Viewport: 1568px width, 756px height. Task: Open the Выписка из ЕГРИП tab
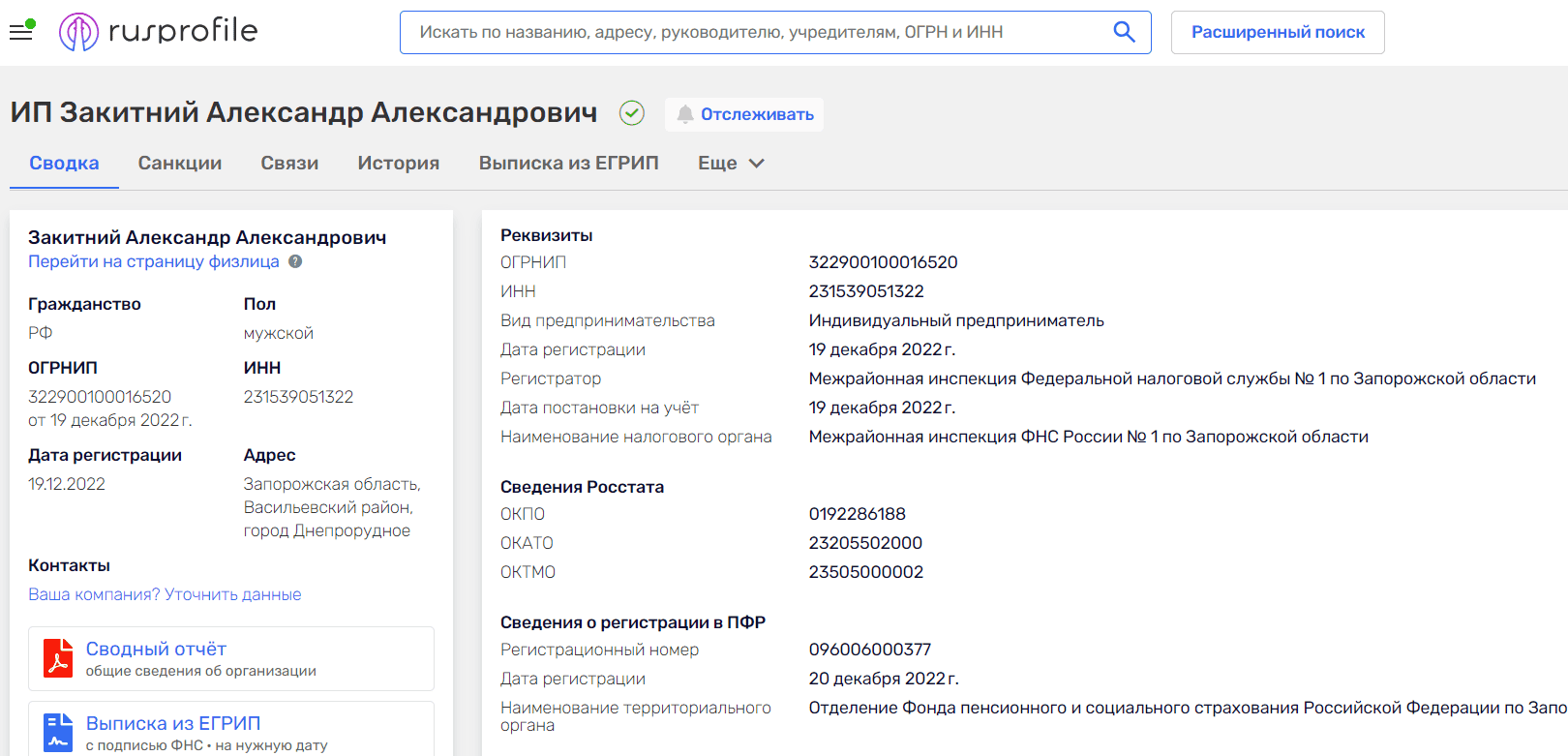569,164
